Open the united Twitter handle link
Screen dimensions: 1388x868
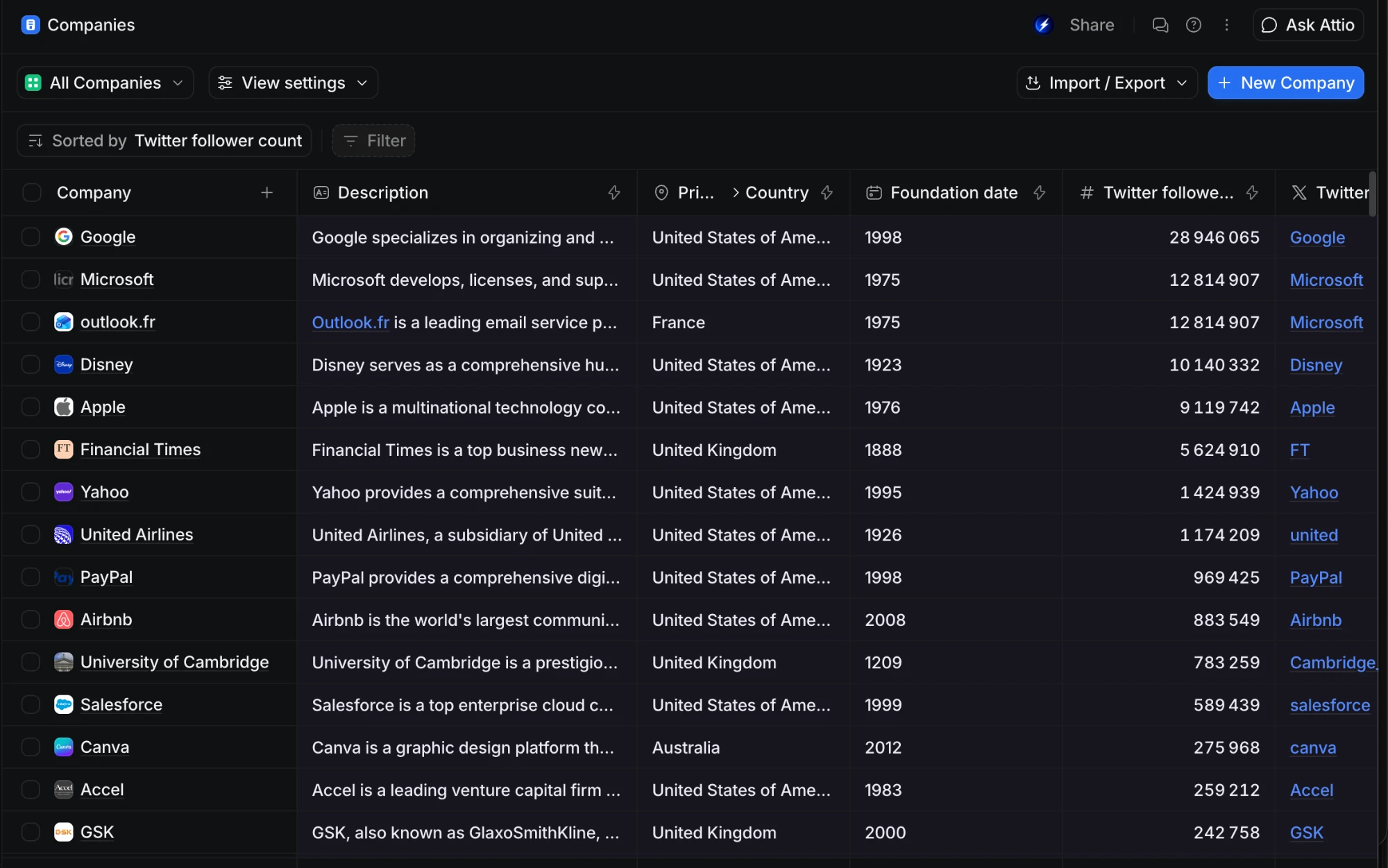(1314, 535)
